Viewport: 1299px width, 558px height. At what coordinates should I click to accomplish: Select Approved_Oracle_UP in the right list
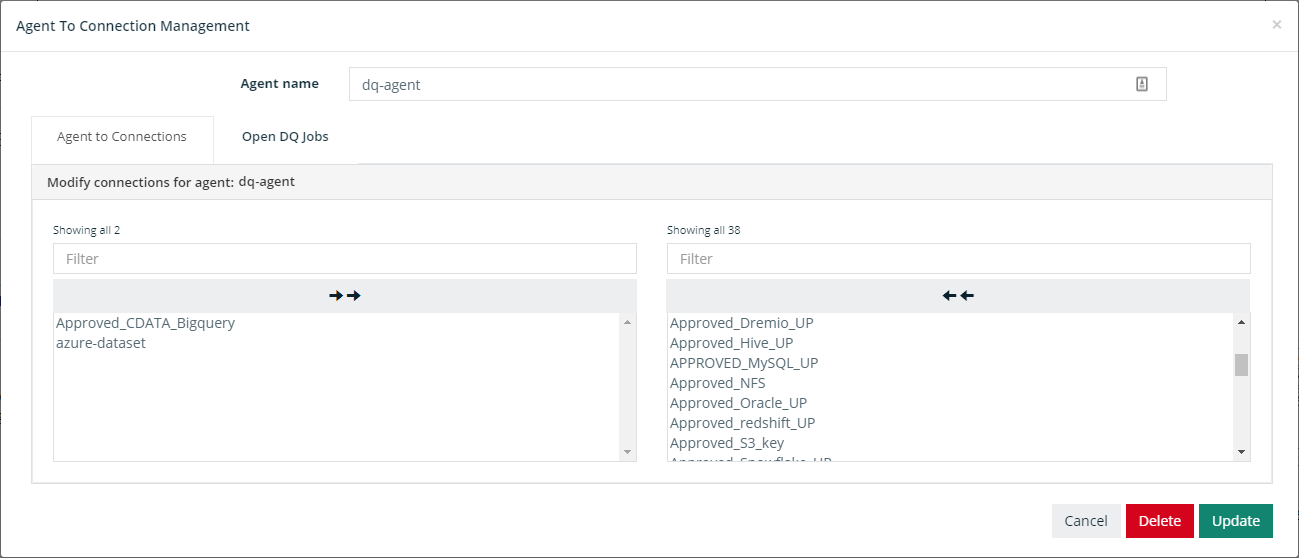[x=738, y=403]
